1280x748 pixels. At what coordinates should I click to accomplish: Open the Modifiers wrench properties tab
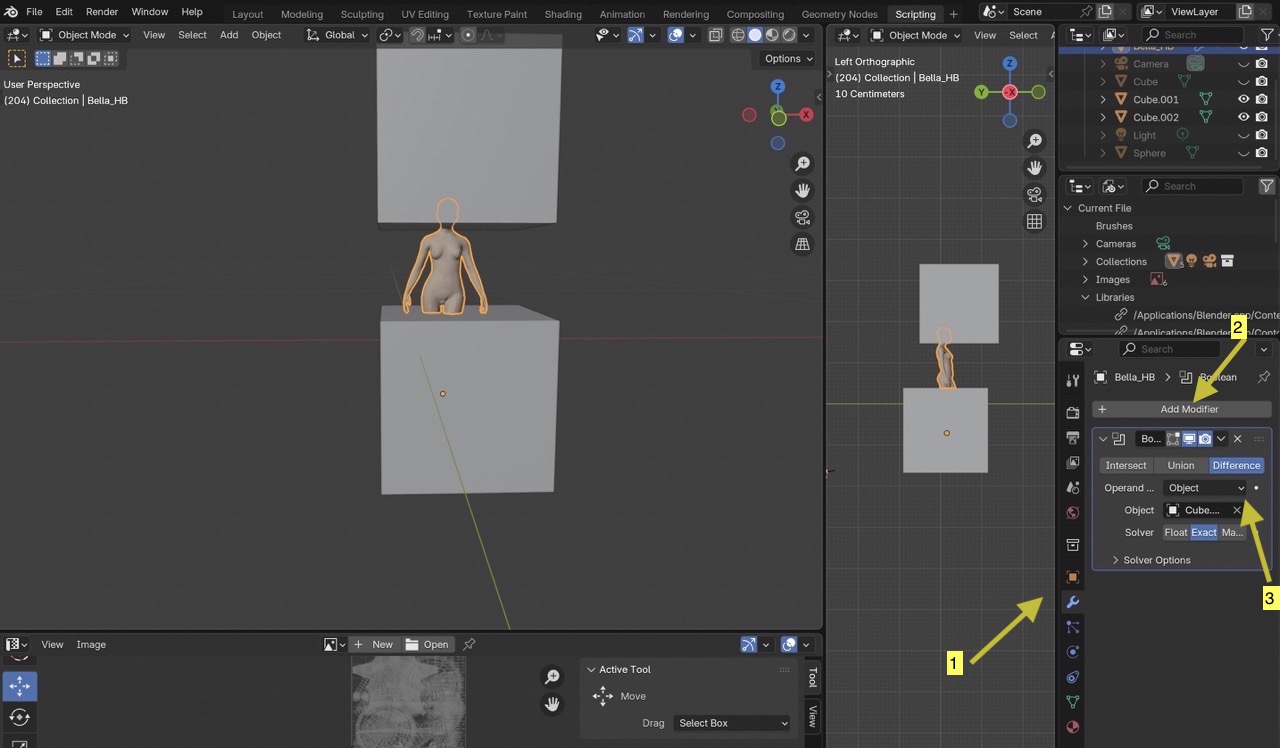click(1072, 602)
